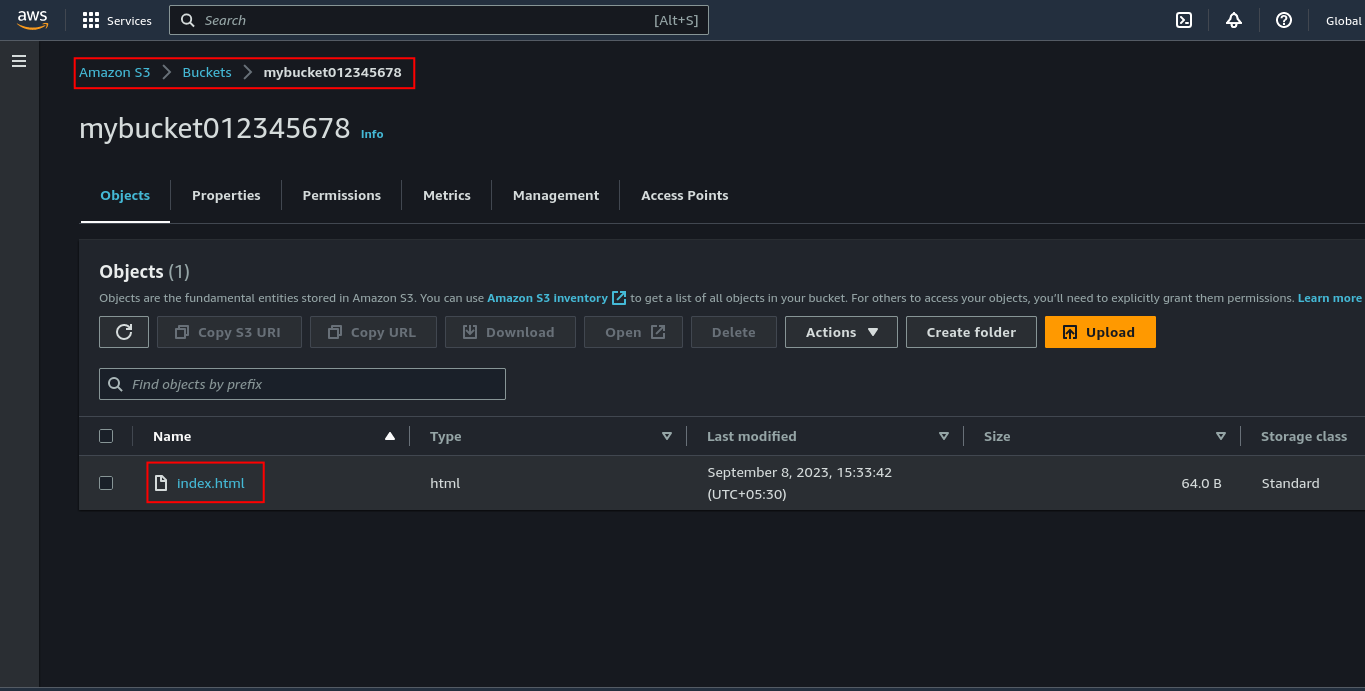Screen dimensions: 1365x691
Task: Click the Objects (1) panel title
Action: (145, 271)
